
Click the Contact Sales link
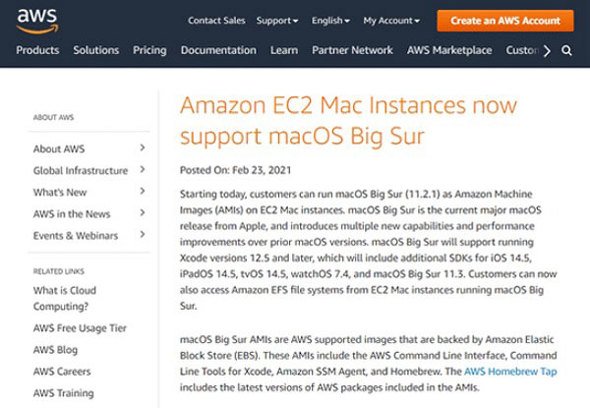pos(217,21)
